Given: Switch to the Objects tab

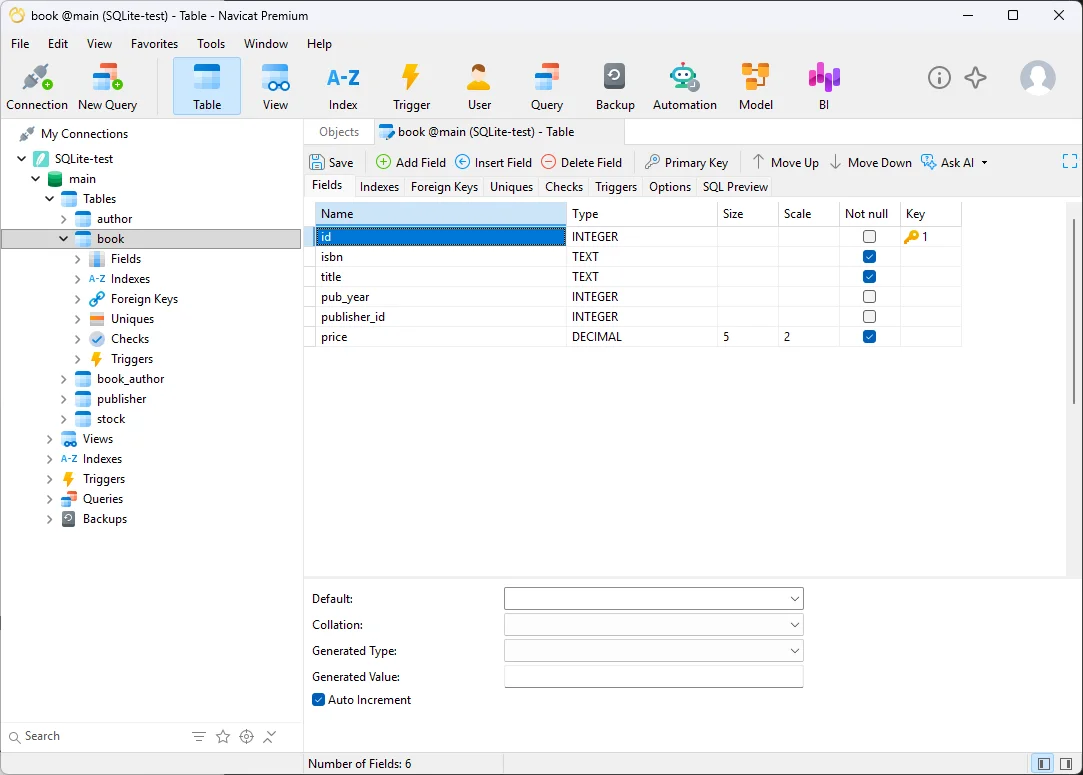Looking at the screenshot, I should (339, 132).
